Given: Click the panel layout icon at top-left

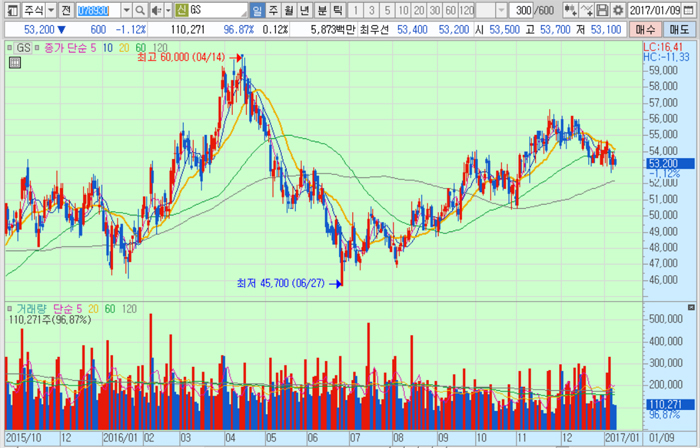Looking at the screenshot, I should pos(8,10).
